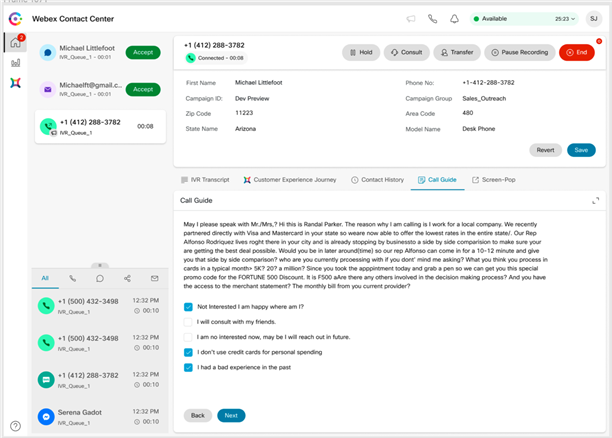Image resolution: width=612 pixels, height=438 pixels.
Task: Check 'I am no interested now' option
Action: 188,337
